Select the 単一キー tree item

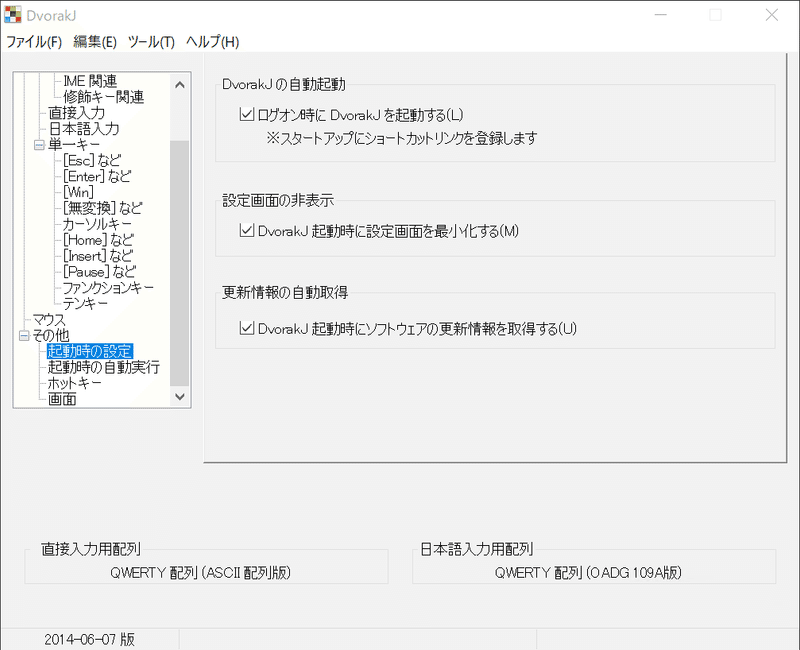74,145
